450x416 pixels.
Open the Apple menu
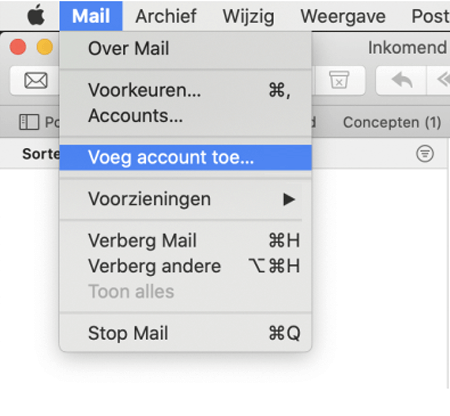click(x=36, y=16)
